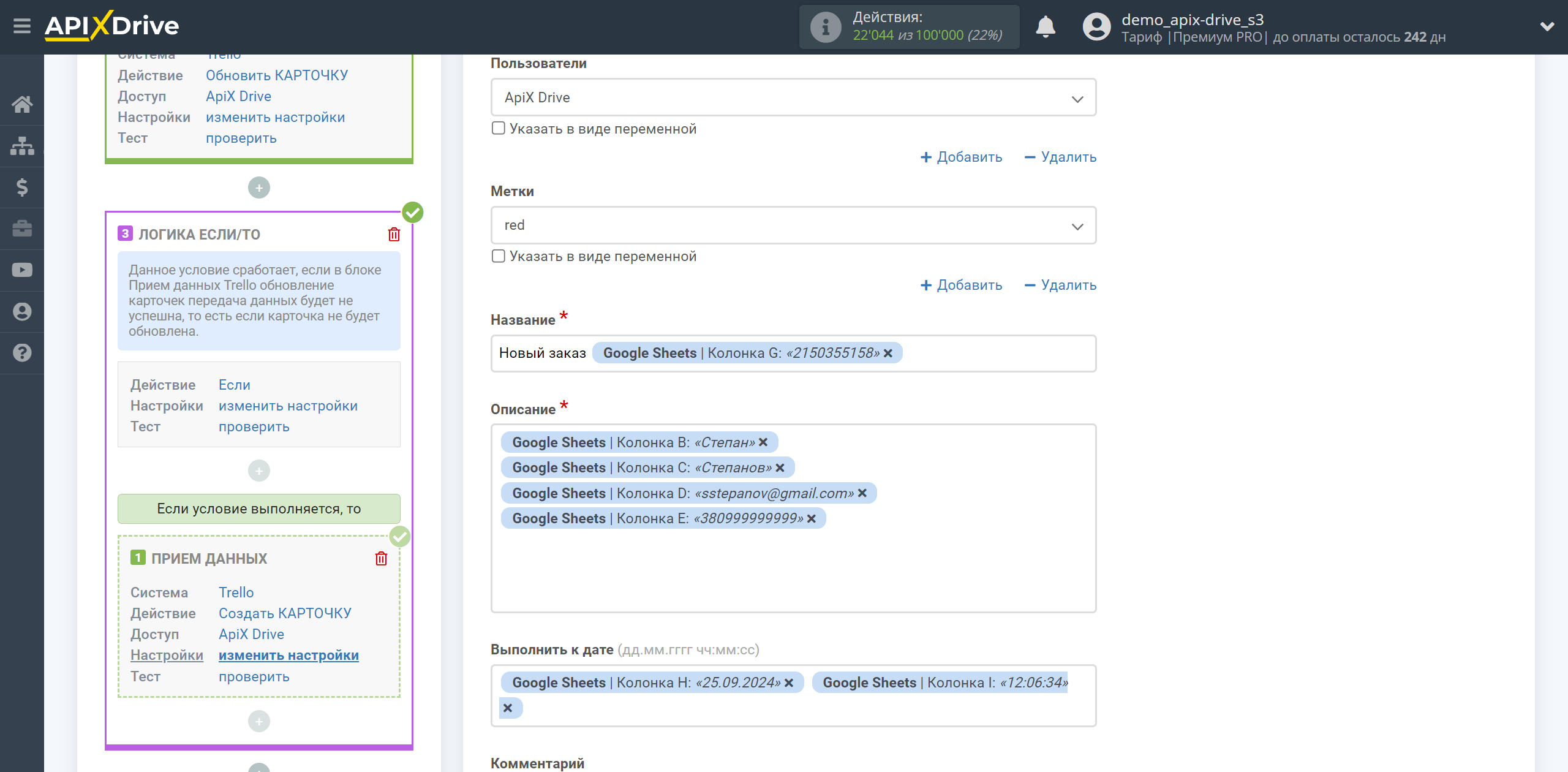Open the Если action link
1568x772 pixels.
click(235, 385)
